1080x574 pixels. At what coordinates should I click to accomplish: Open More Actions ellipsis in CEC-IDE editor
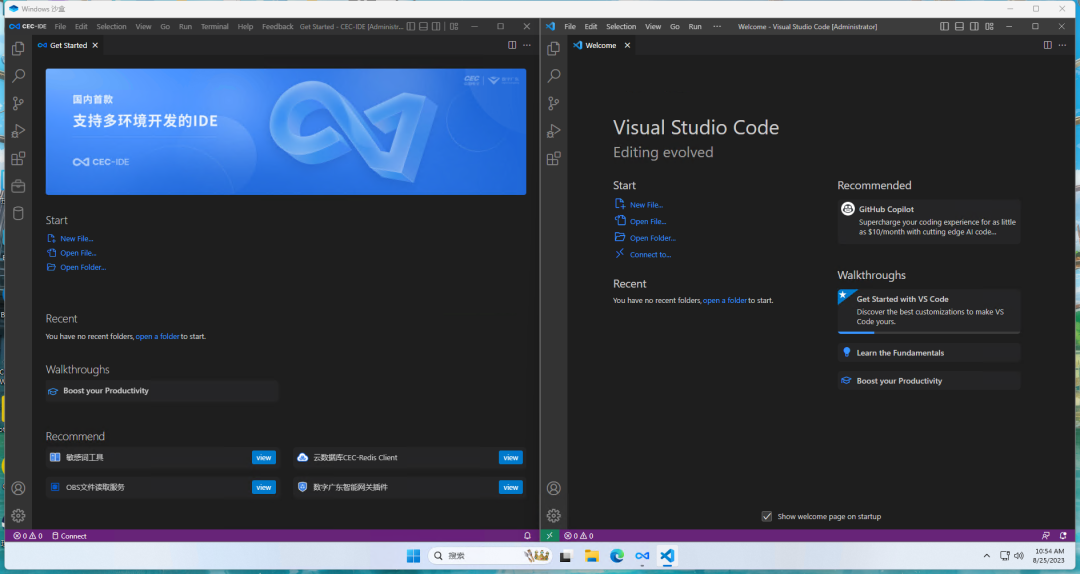[527, 45]
